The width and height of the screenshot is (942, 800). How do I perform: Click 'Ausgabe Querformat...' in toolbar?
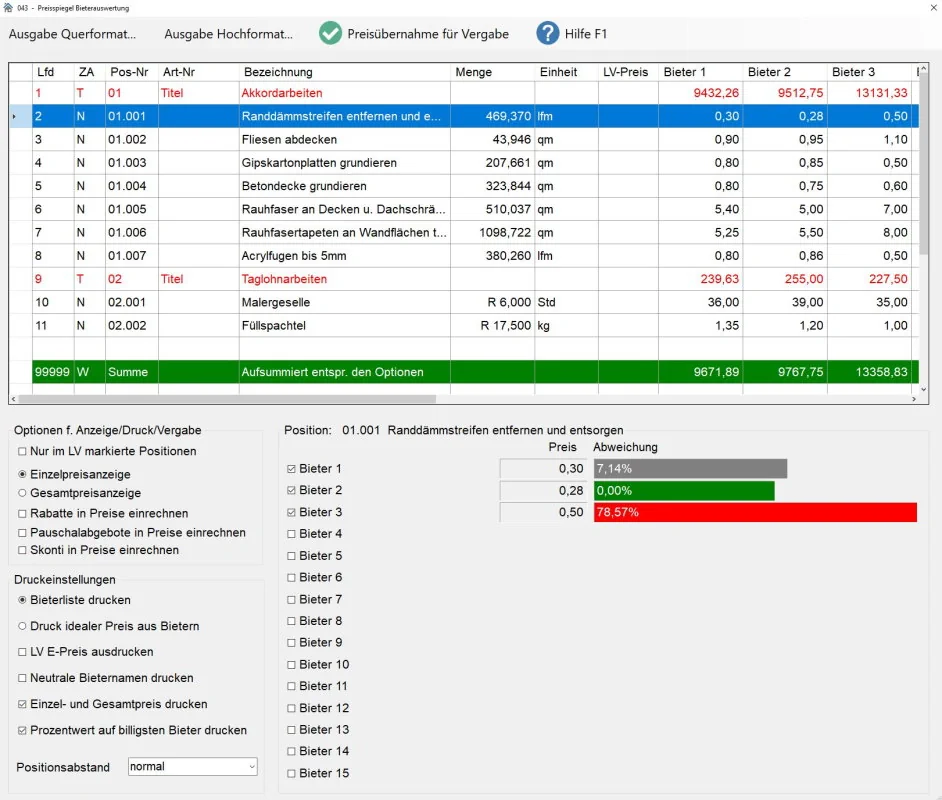[x=72, y=34]
